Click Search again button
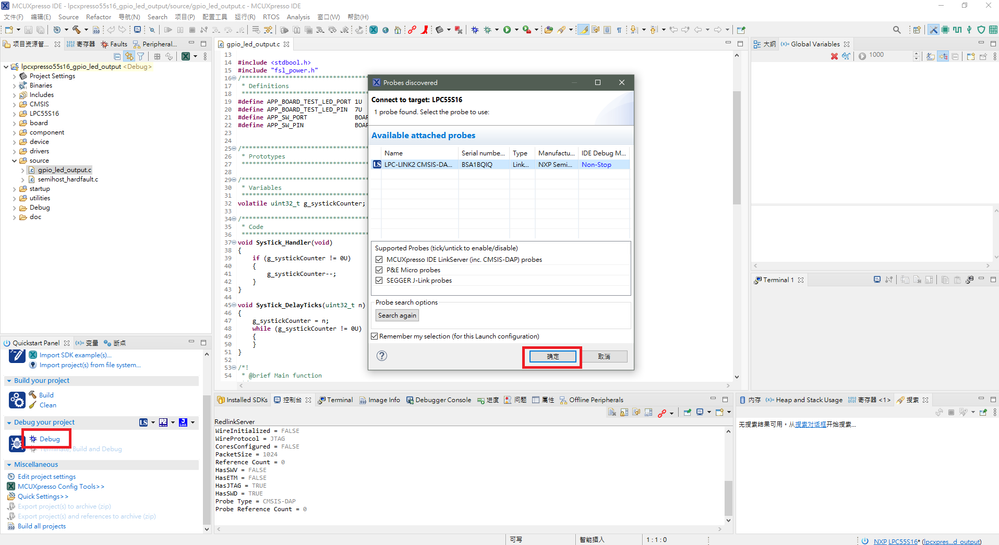Image resolution: width=999 pixels, height=545 pixels. (x=396, y=316)
